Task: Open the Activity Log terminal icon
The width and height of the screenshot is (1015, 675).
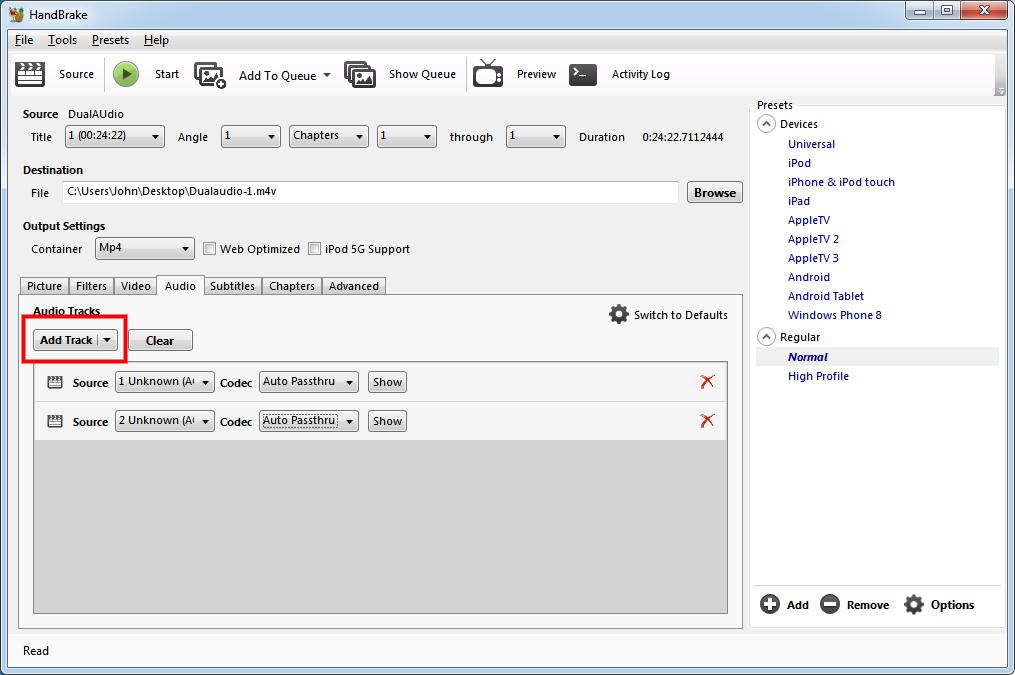Action: (x=583, y=75)
